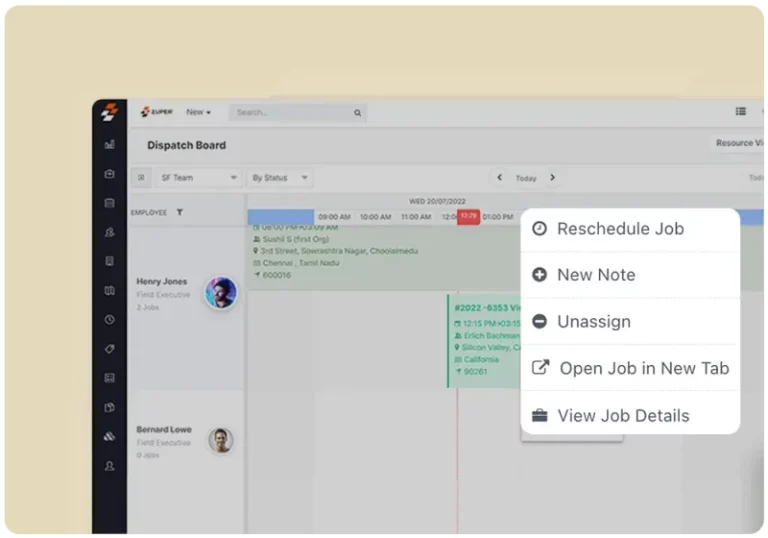Expand the By Status dropdown
This screenshot has height=538, width=768.
pyautogui.click(x=280, y=177)
